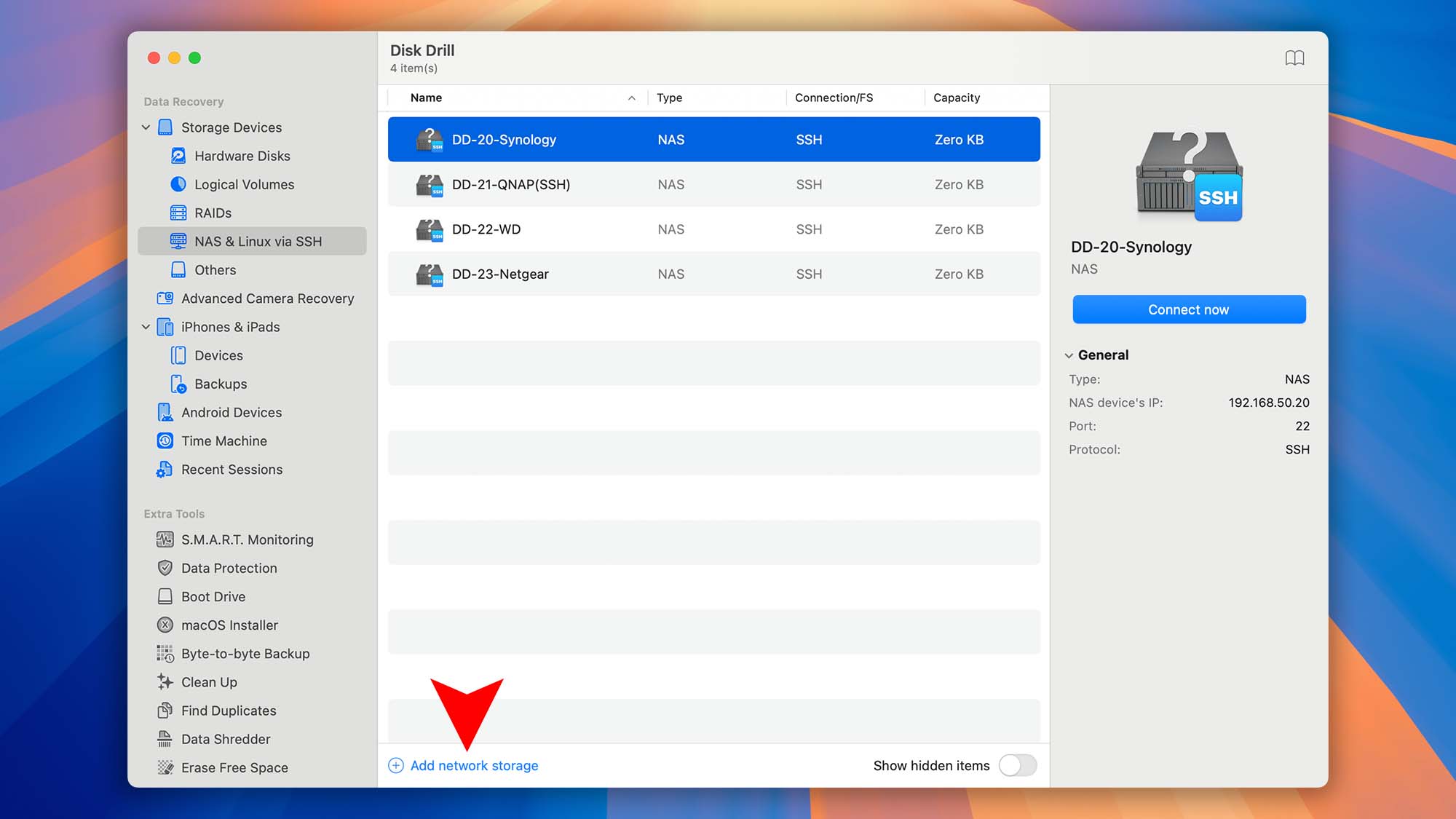Viewport: 1456px width, 819px height.
Task: Click the Port value 22
Action: pos(1302,426)
